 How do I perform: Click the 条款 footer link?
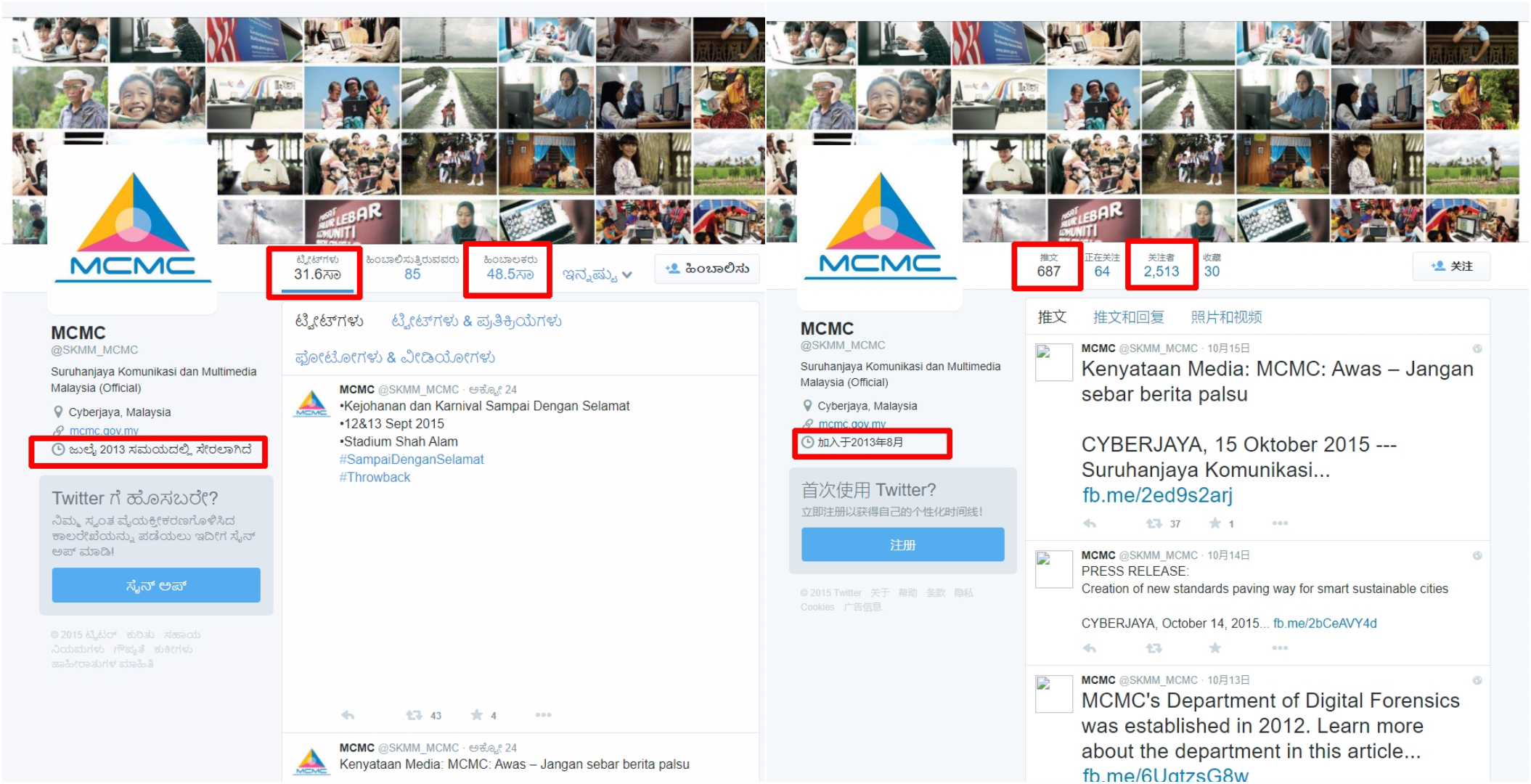(x=936, y=593)
